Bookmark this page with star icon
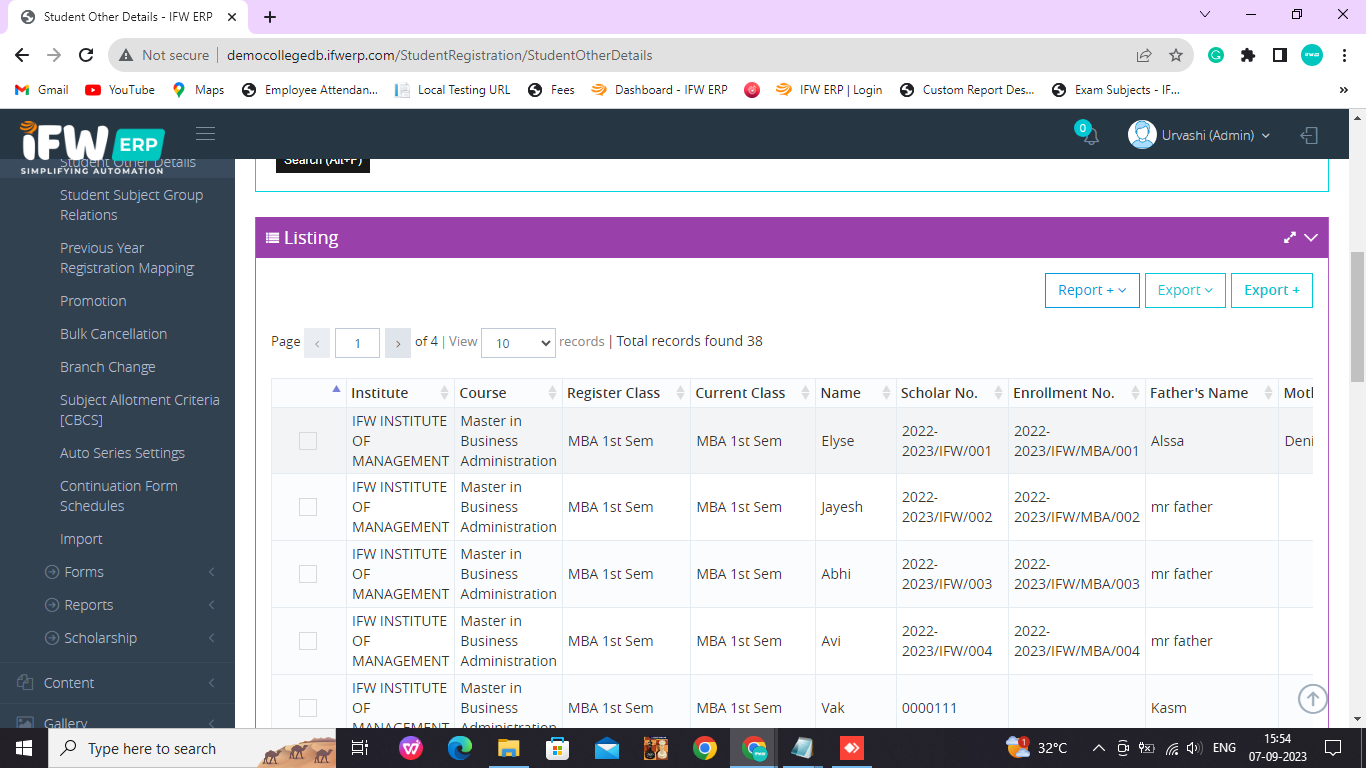The image size is (1366, 768). (1176, 55)
